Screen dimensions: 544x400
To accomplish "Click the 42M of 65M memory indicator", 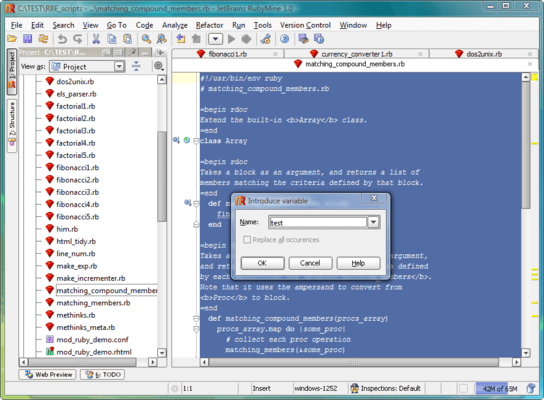I will pyautogui.click(x=500, y=388).
